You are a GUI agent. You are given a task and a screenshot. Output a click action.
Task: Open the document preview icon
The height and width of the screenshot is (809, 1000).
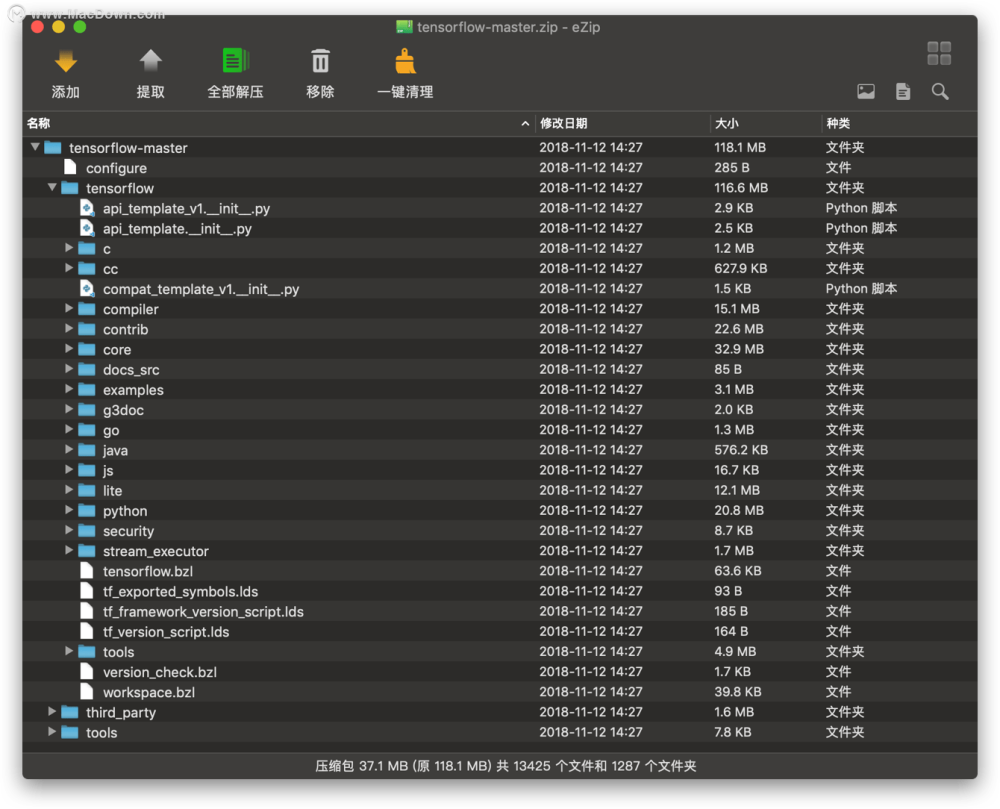(x=902, y=92)
